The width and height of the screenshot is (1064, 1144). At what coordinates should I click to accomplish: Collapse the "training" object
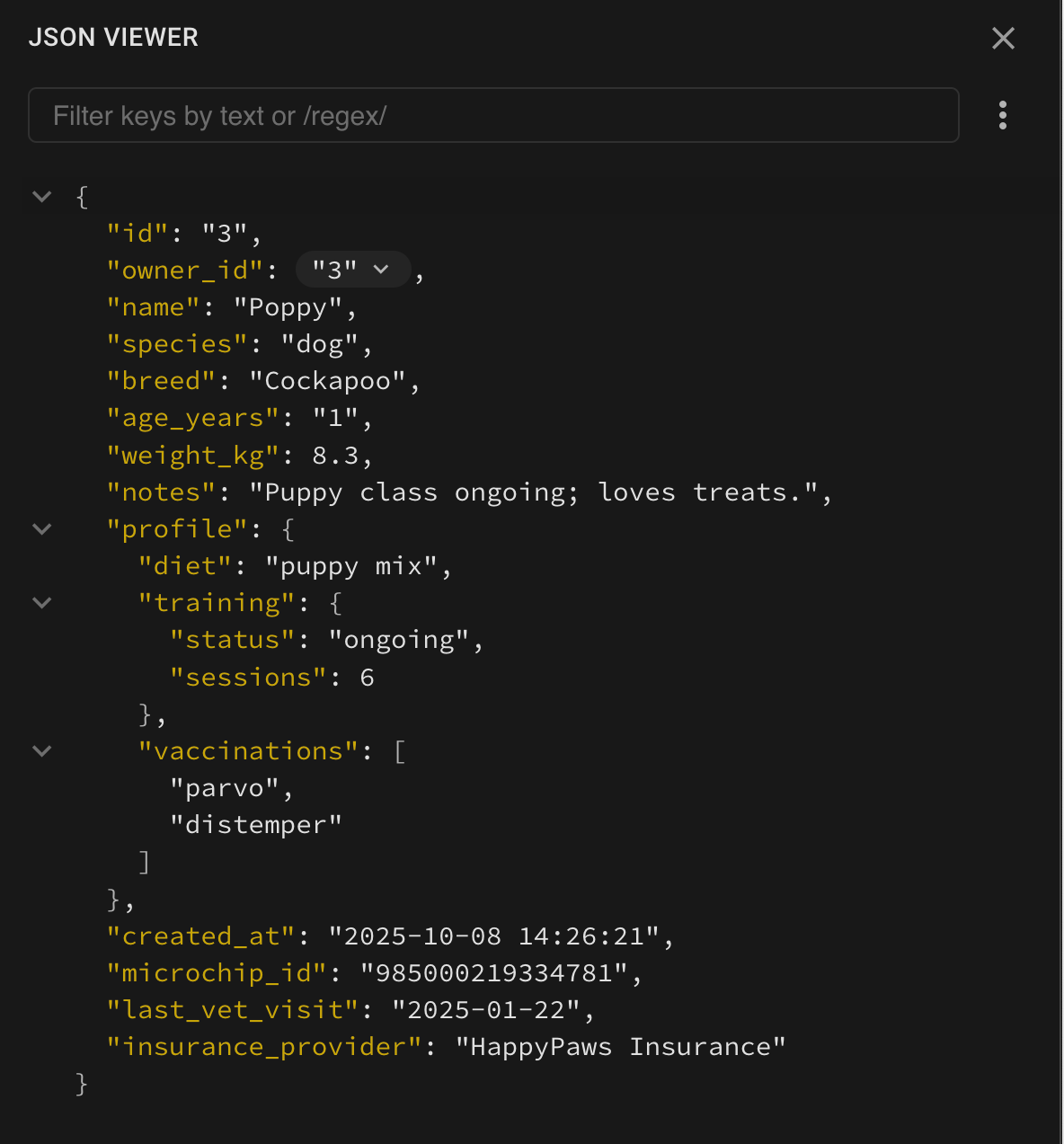42,603
